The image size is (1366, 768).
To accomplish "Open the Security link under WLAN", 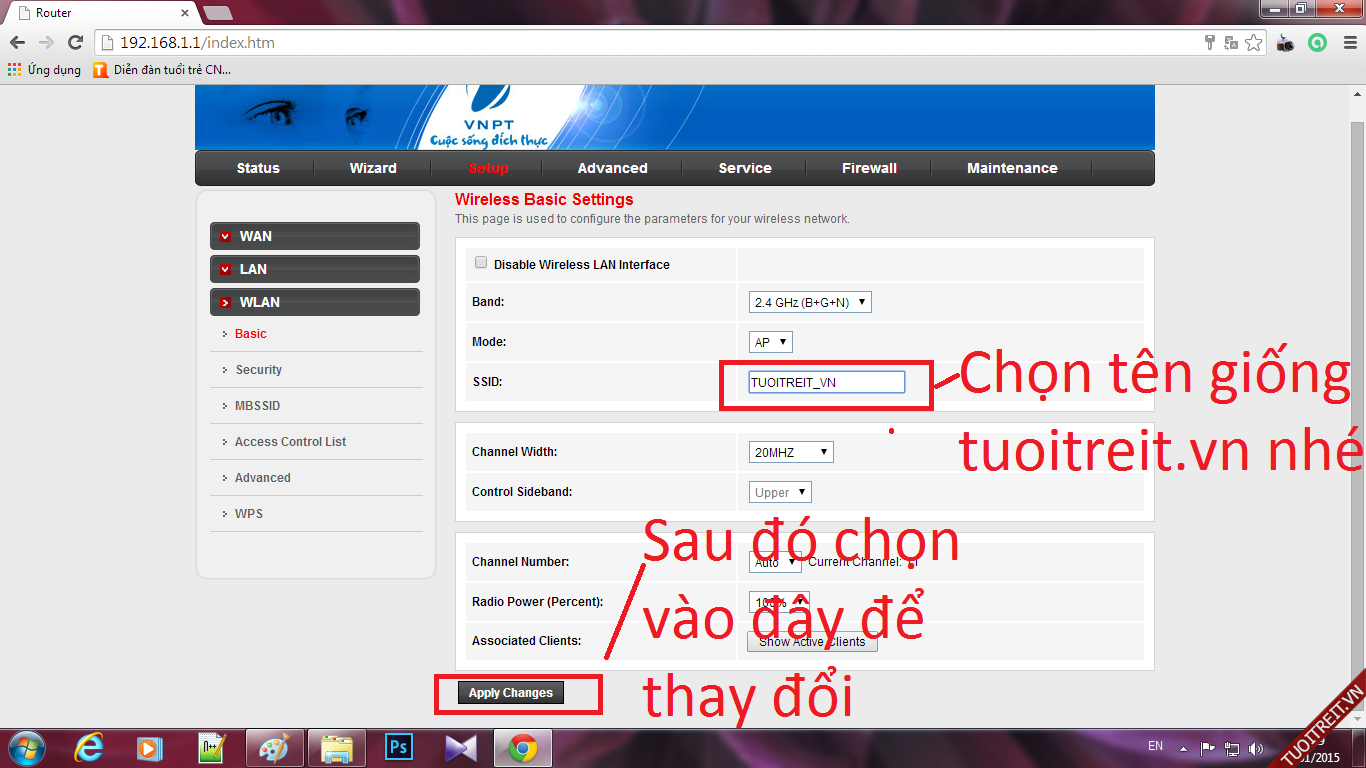I will [x=258, y=370].
